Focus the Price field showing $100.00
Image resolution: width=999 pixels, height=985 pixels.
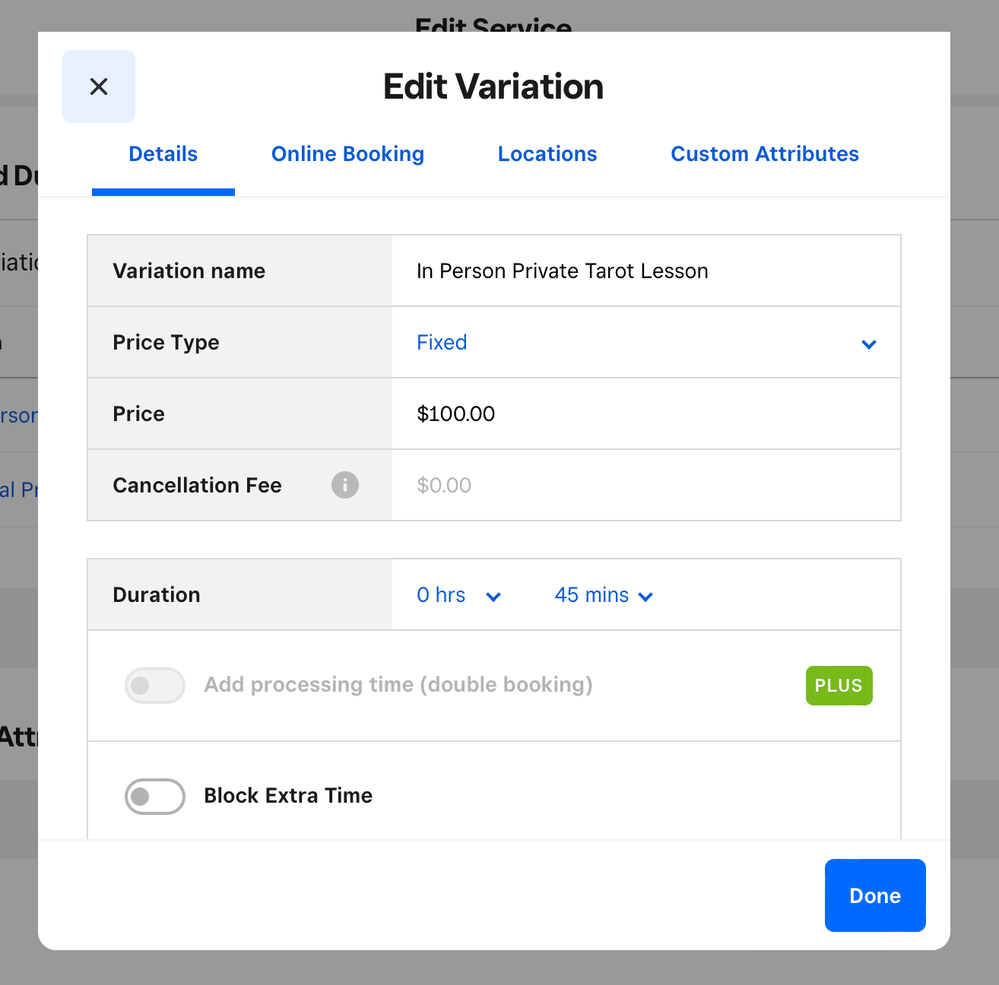645,414
